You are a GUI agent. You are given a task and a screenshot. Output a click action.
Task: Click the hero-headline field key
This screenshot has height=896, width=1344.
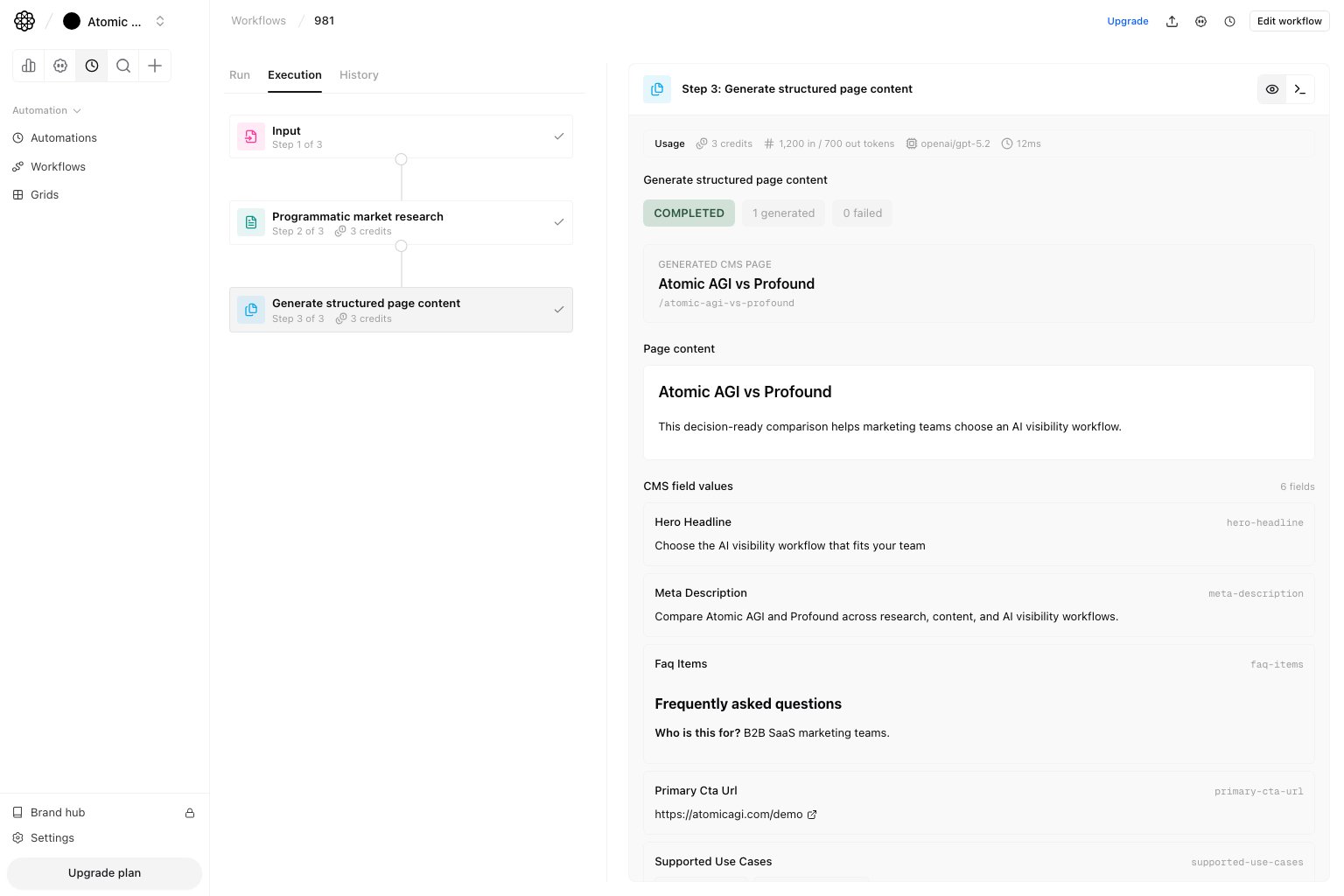[1264, 522]
